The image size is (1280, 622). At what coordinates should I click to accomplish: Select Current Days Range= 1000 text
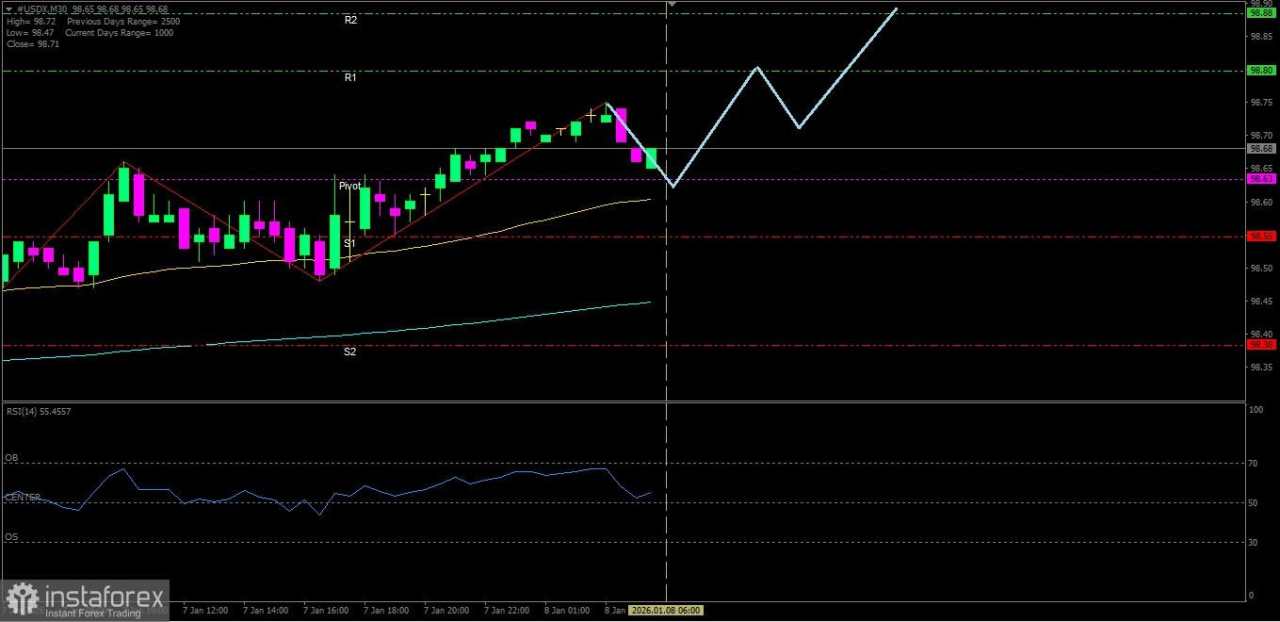[x=120, y=32]
